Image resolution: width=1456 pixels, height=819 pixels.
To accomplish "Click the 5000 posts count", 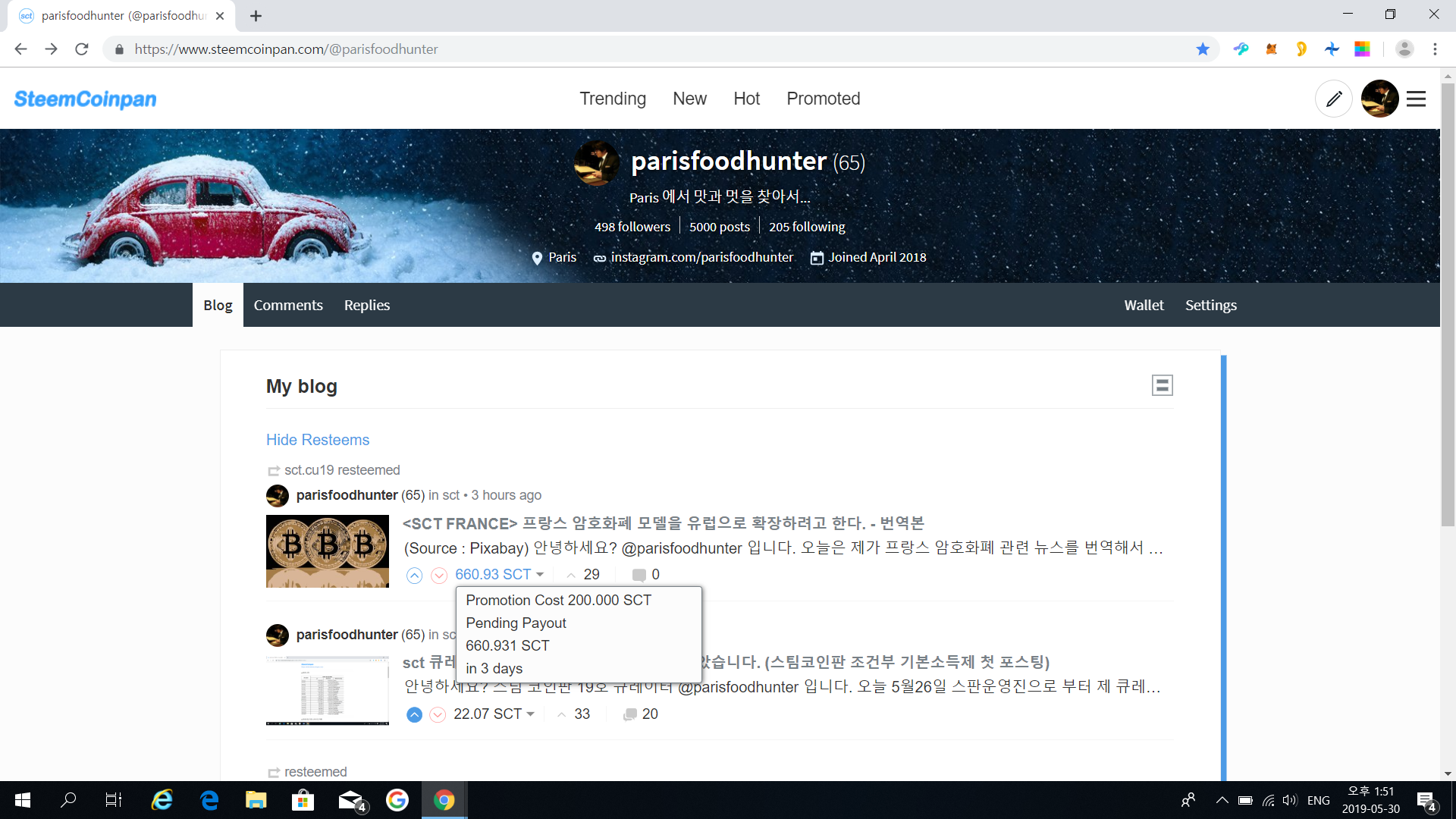I will [x=720, y=227].
